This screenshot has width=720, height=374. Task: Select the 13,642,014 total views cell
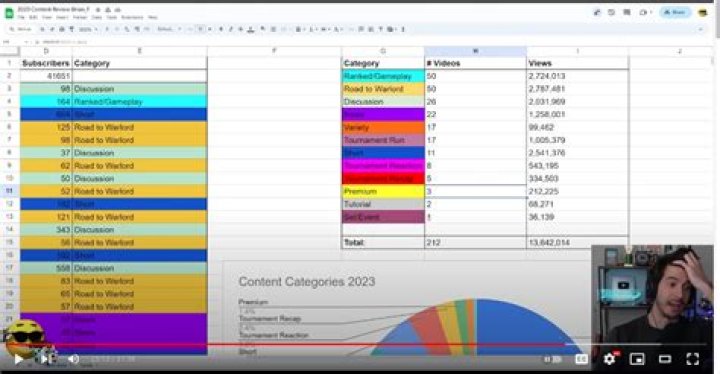(x=577, y=242)
